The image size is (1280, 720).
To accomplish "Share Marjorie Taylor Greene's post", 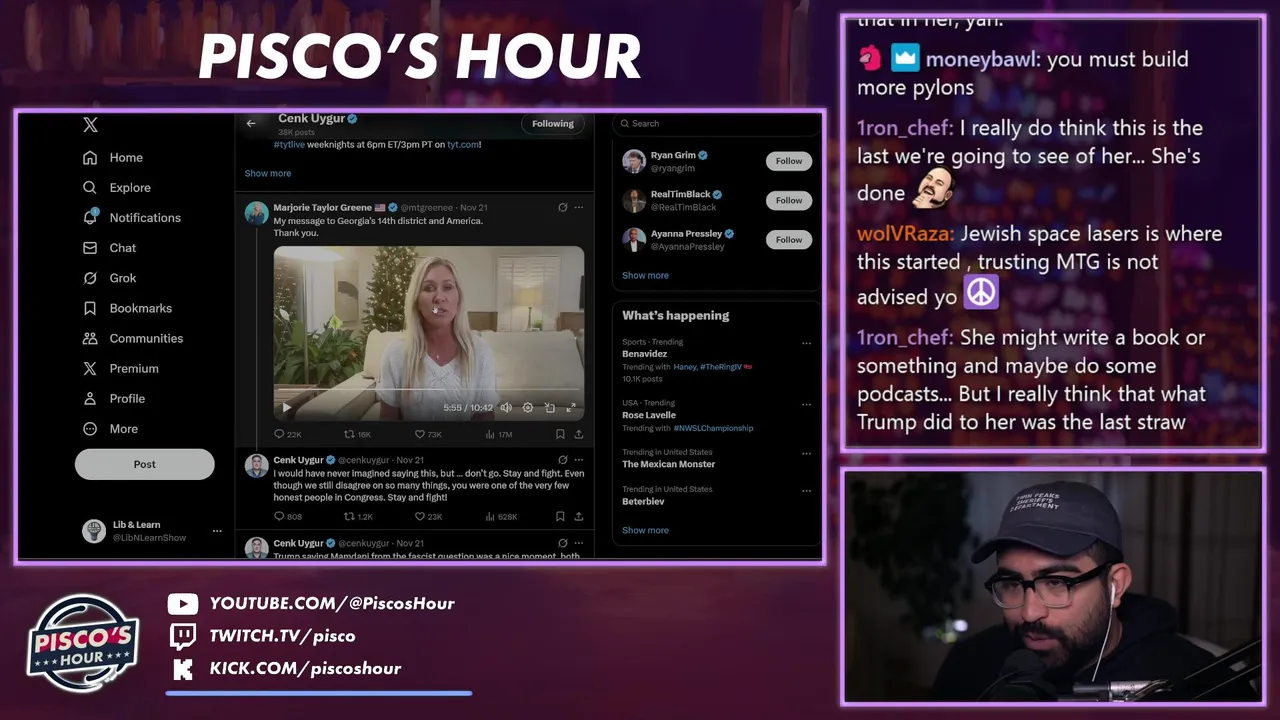I will pos(578,434).
